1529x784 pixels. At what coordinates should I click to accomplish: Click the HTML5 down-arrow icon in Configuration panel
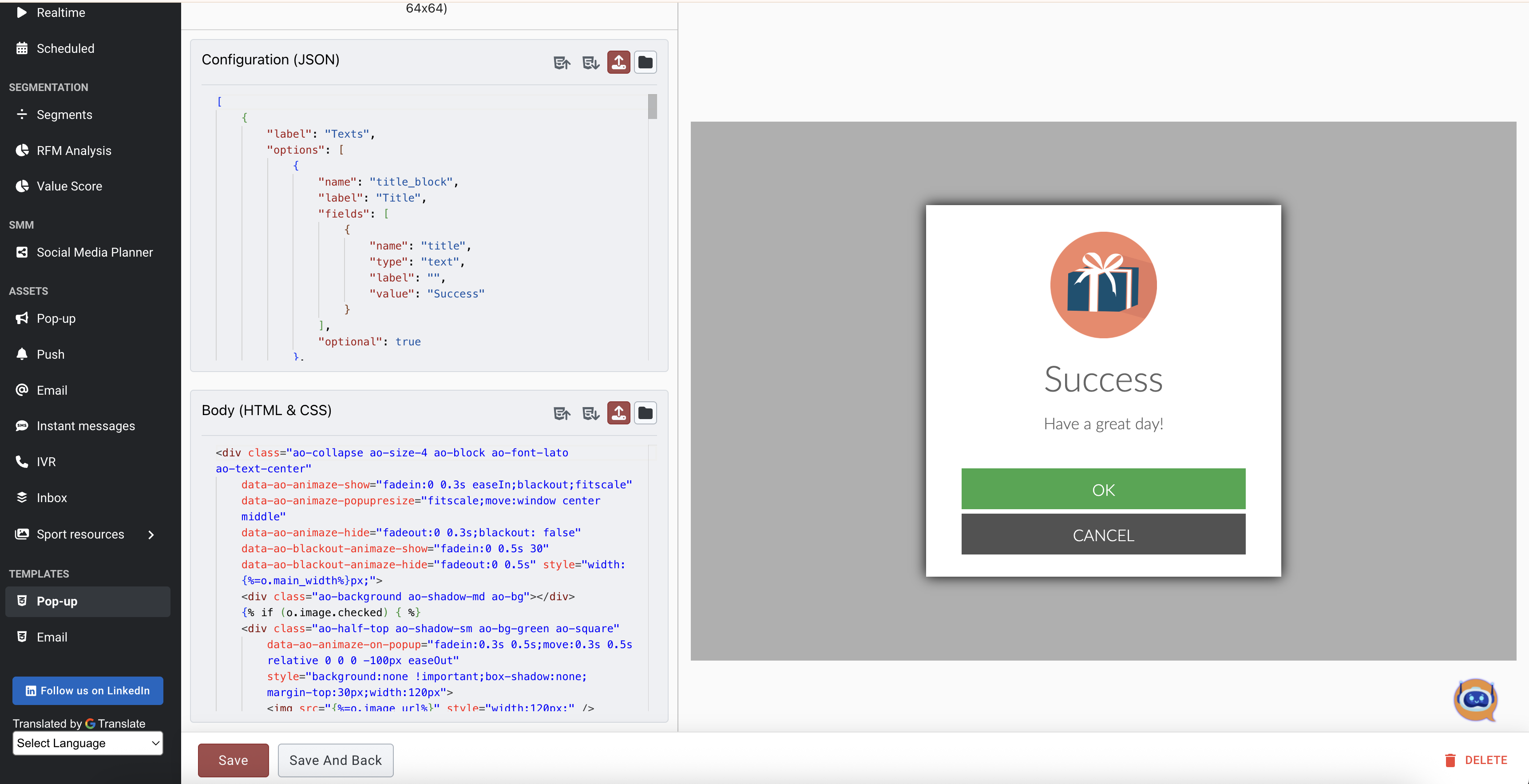click(x=590, y=62)
